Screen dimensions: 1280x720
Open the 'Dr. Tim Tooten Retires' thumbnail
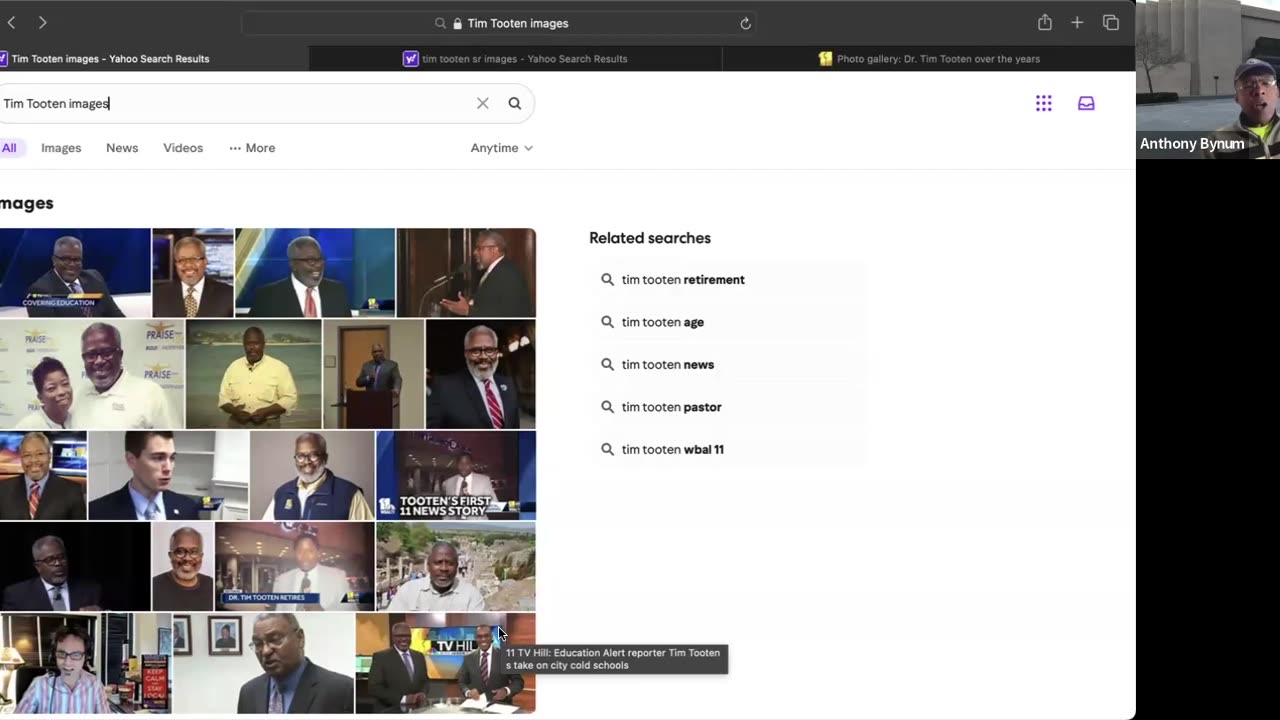coord(295,566)
